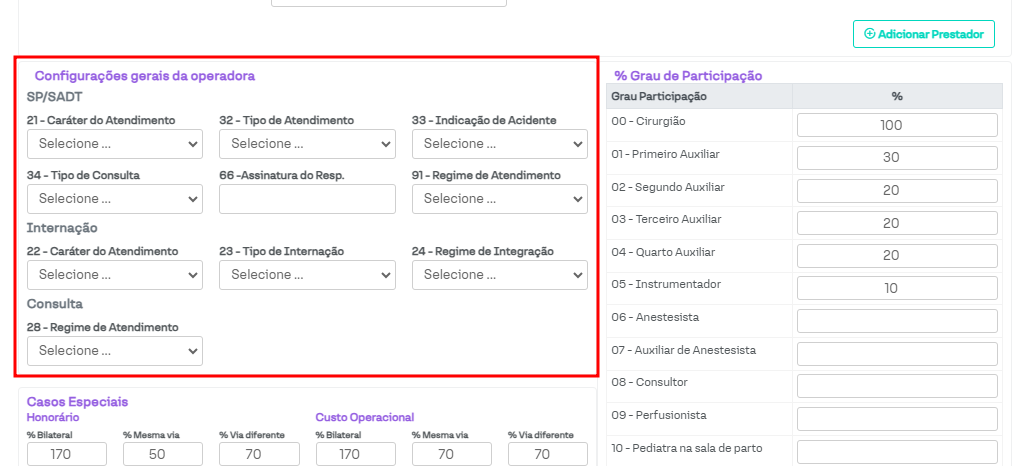Click the empty 06 - Anestesista field
This screenshot has width=1022, height=466.
point(897,321)
